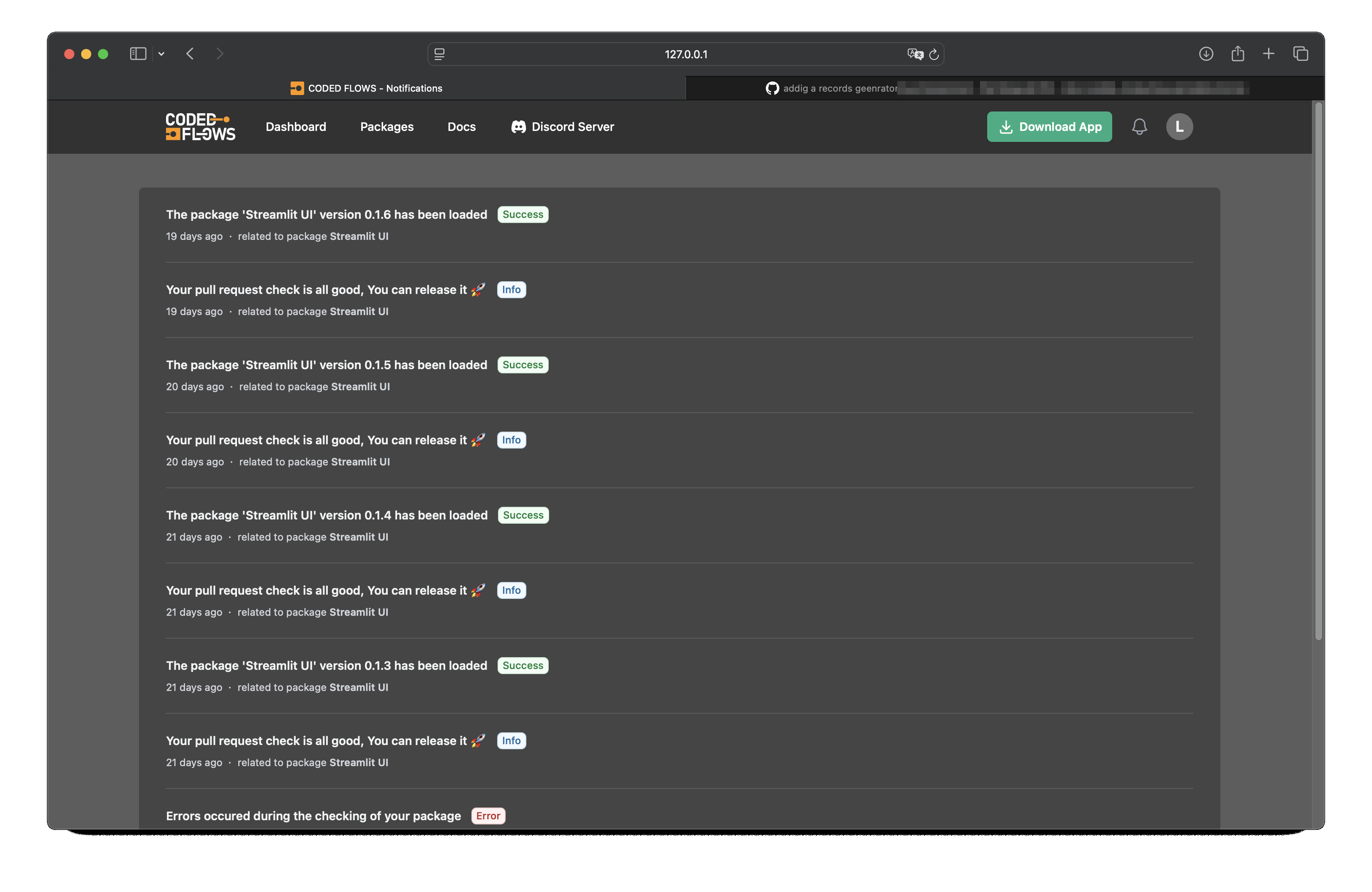This screenshot has height=892, width=1372.
Task: Open a new tab with plus icon
Action: click(x=1268, y=54)
